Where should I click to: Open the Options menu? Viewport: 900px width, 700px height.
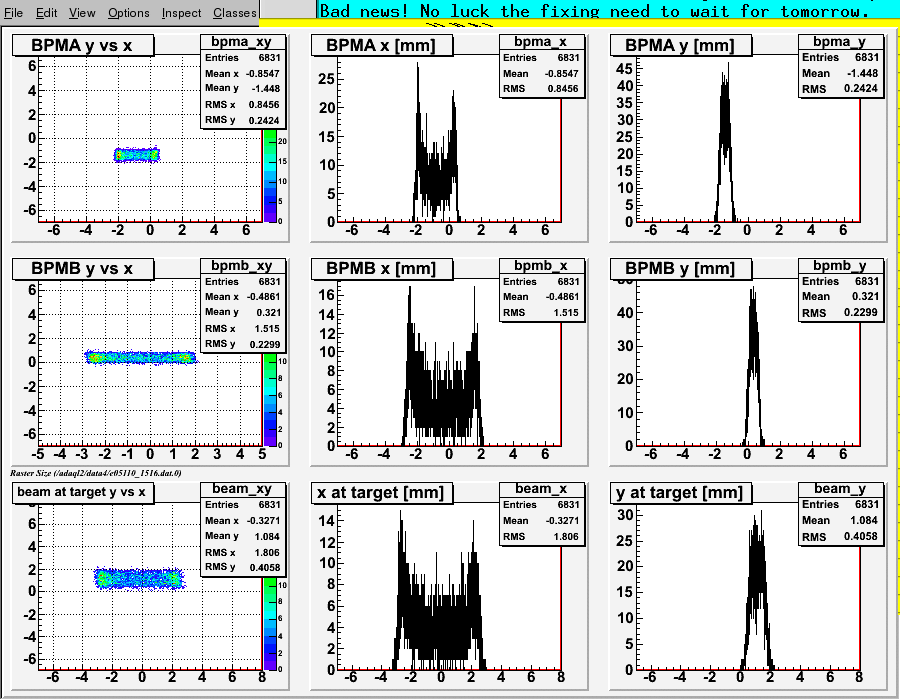[129, 13]
